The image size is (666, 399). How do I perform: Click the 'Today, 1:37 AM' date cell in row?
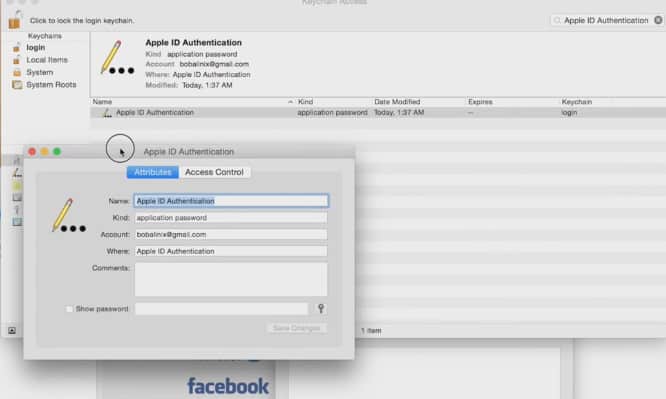pos(399,113)
